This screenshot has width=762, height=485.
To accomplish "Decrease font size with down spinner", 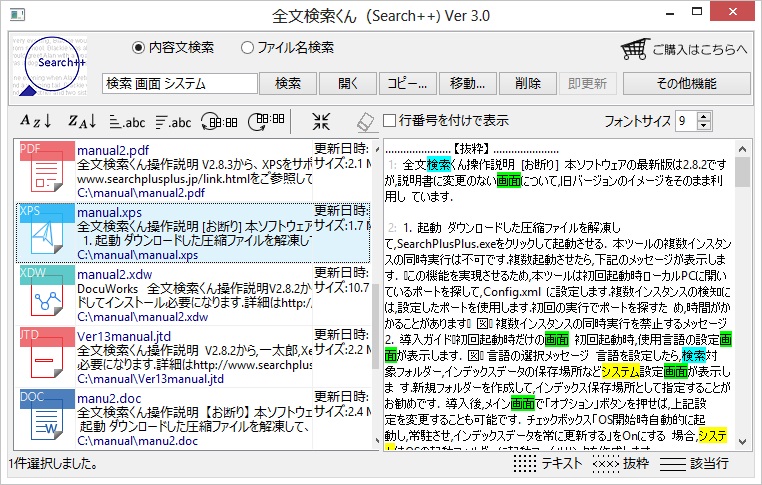I will (x=704, y=125).
